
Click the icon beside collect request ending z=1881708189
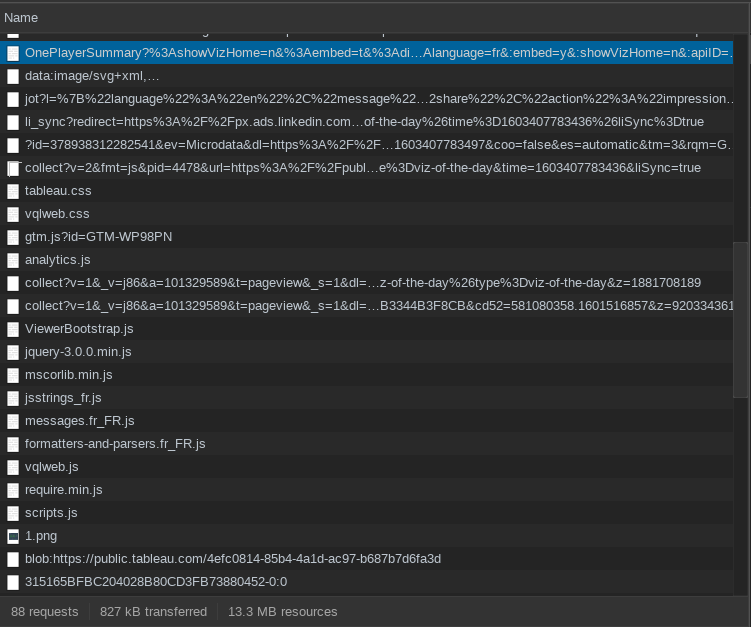point(13,283)
